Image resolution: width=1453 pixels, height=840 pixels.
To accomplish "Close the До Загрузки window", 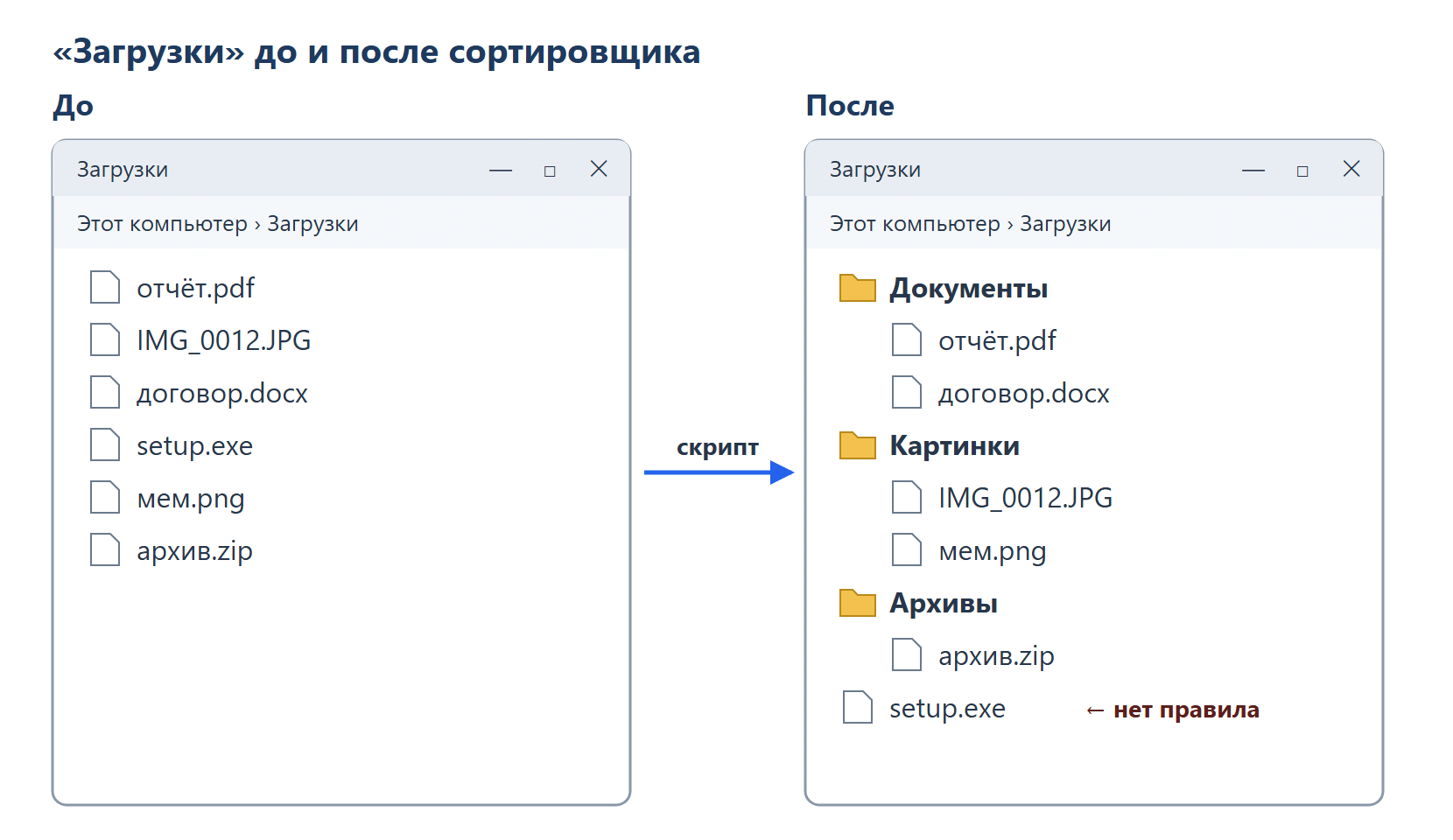I will pos(599,169).
